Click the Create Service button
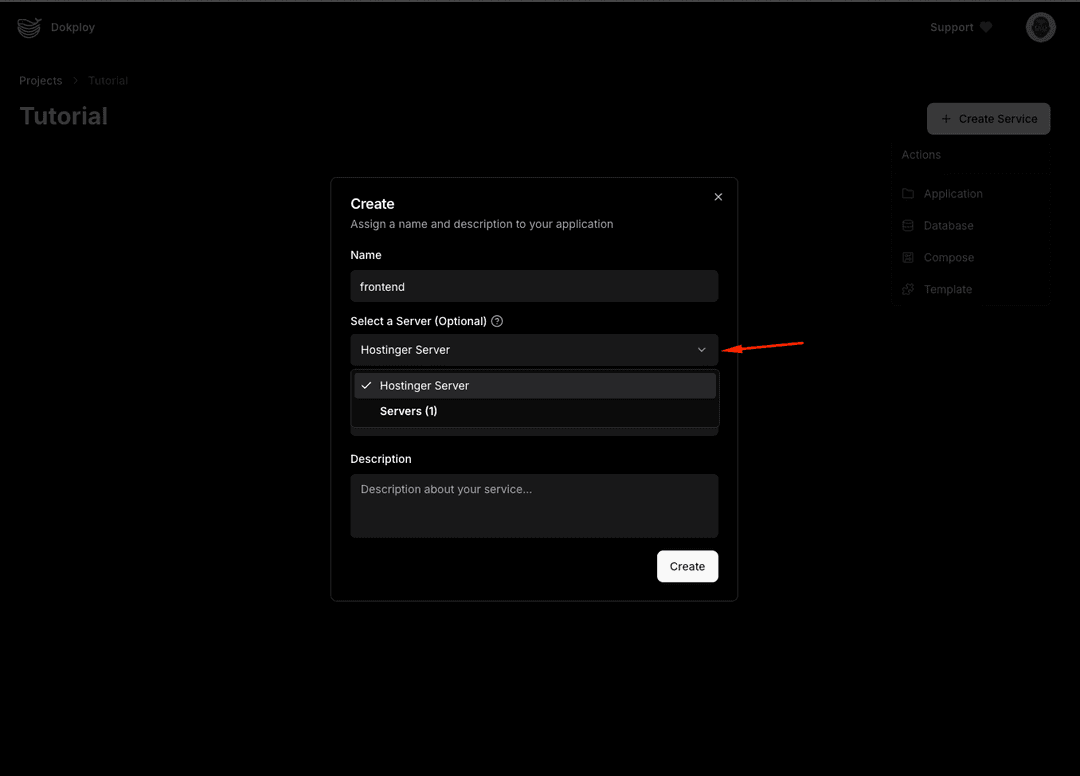Viewport: 1080px width, 776px height. [x=988, y=118]
